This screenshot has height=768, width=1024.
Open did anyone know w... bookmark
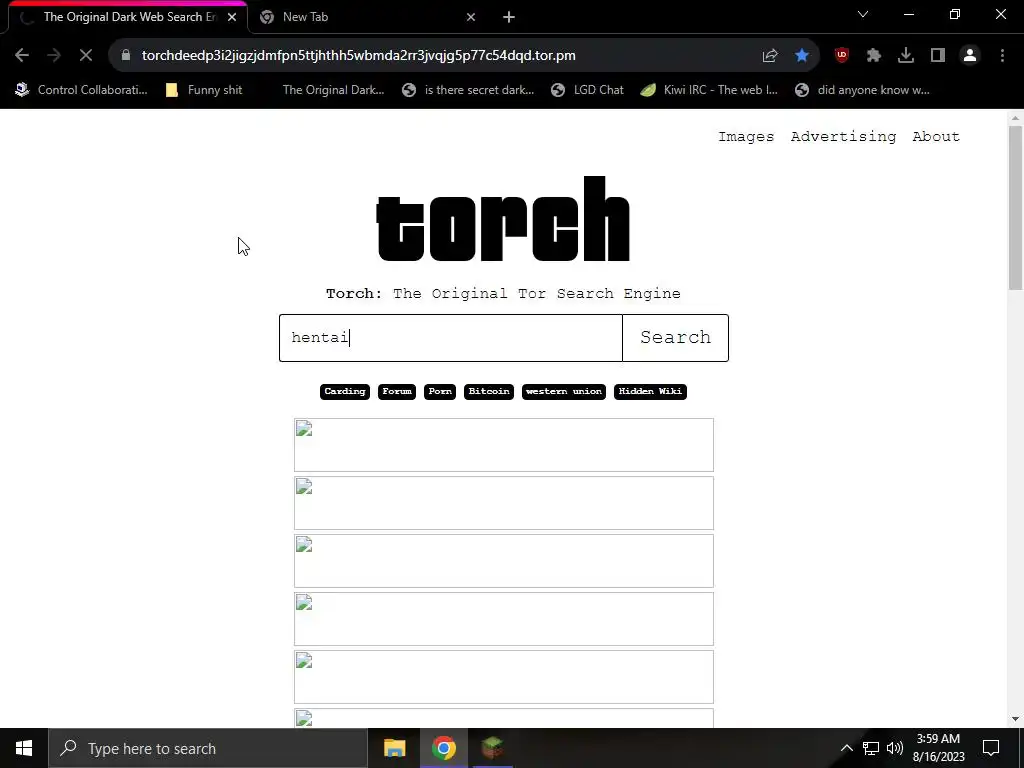862,90
